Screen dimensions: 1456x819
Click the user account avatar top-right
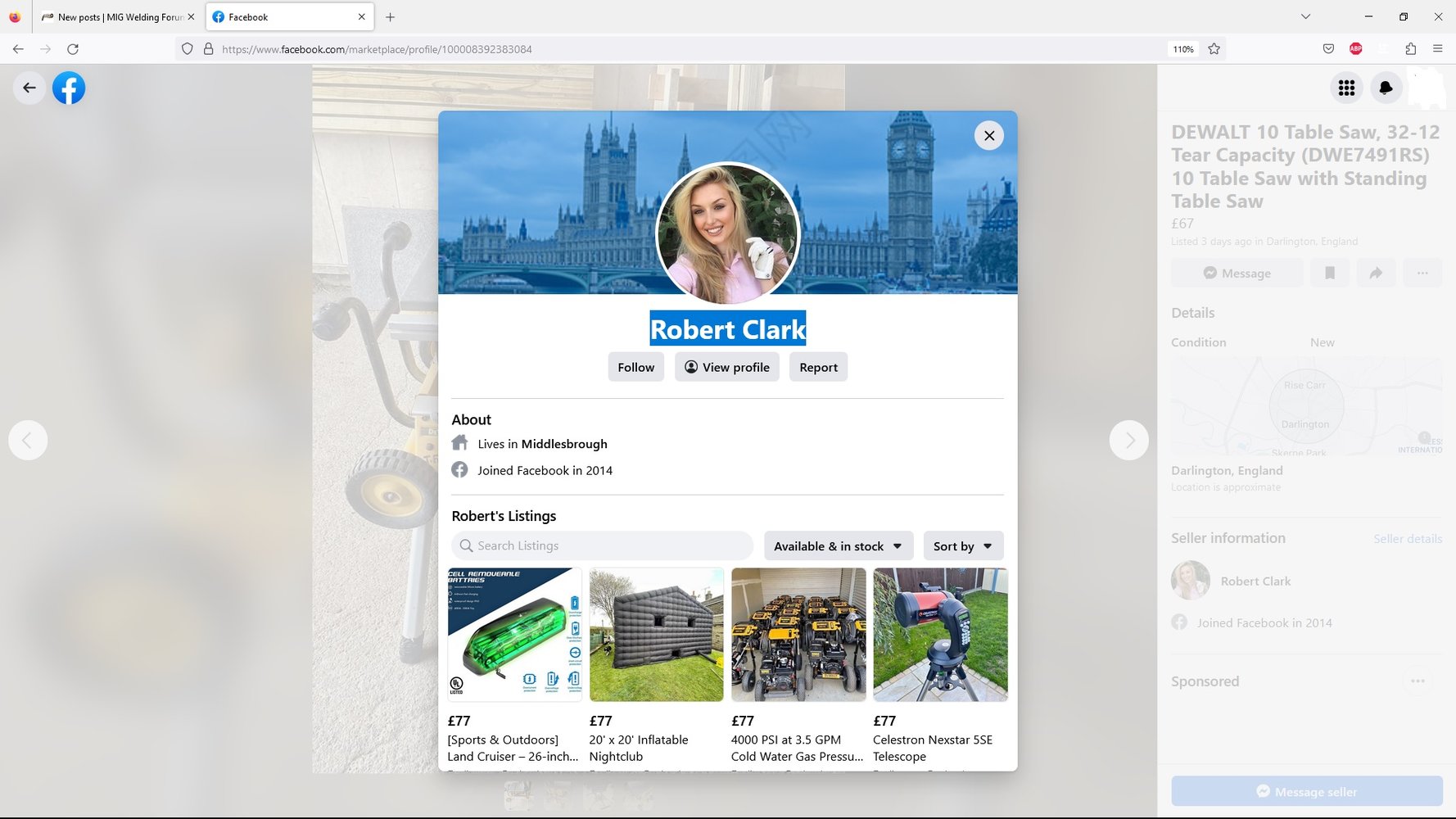(1426, 88)
